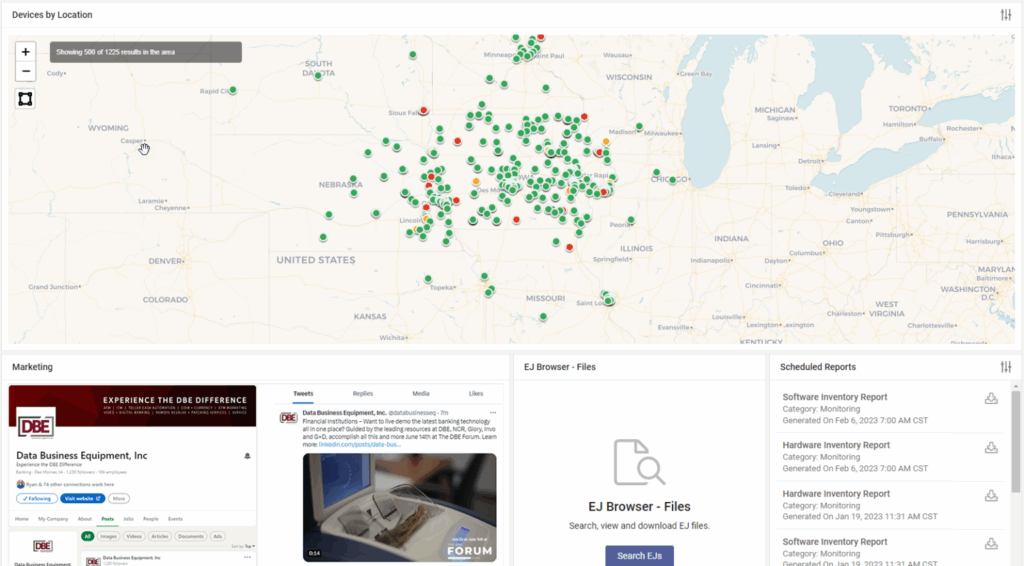Click 'Showing 500 of 1225 results' banner
Image resolution: width=1024 pixels, height=566 pixels.
[146, 52]
